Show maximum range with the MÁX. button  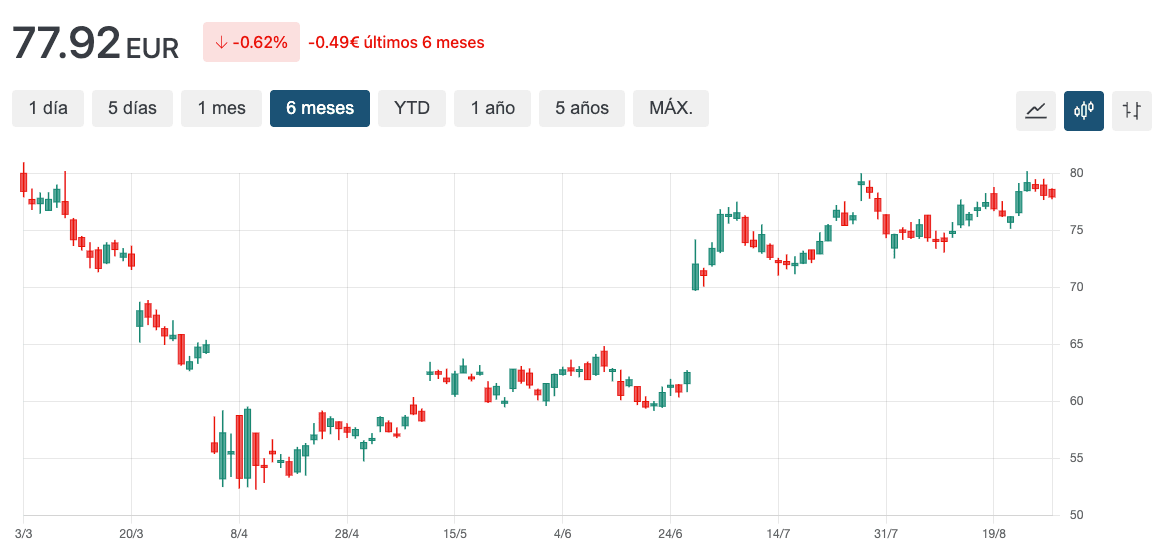pos(671,108)
